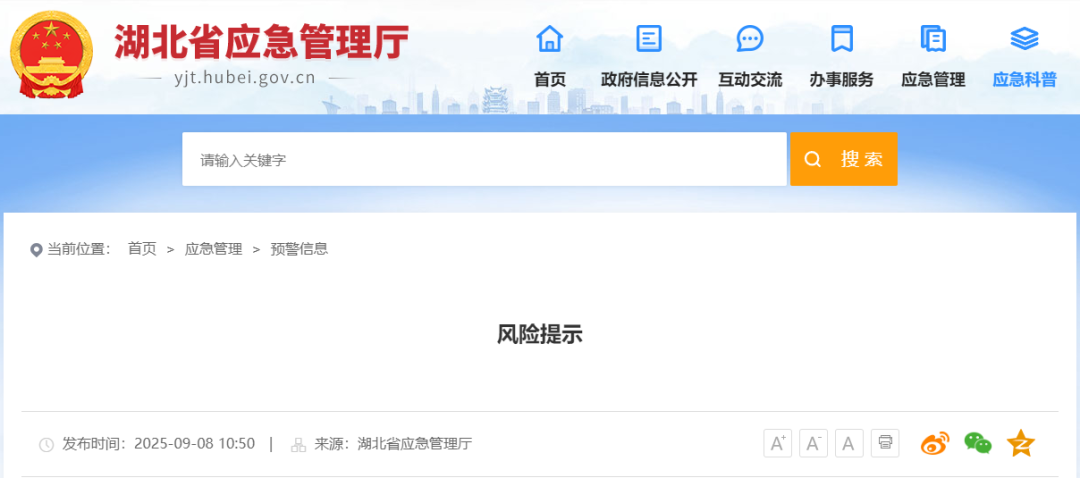1080x478 pixels.
Task: Share to QQ Zone star icon
Action: pyautogui.click(x=1020, y=443)
